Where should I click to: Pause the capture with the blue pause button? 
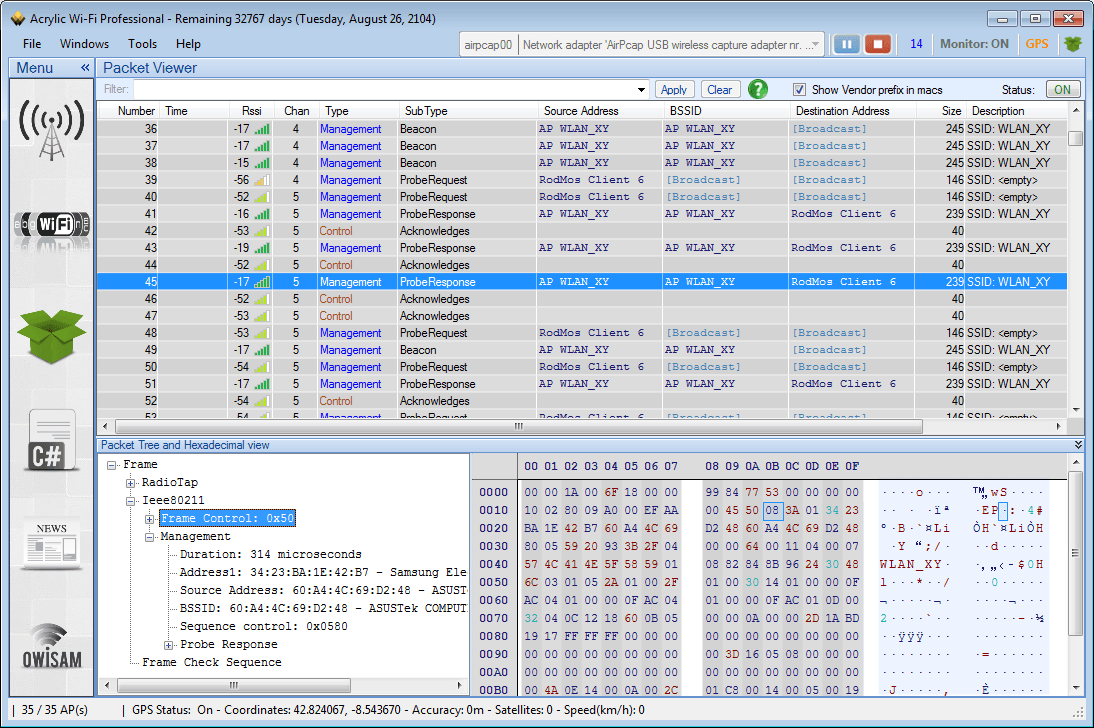coord(846,44)
